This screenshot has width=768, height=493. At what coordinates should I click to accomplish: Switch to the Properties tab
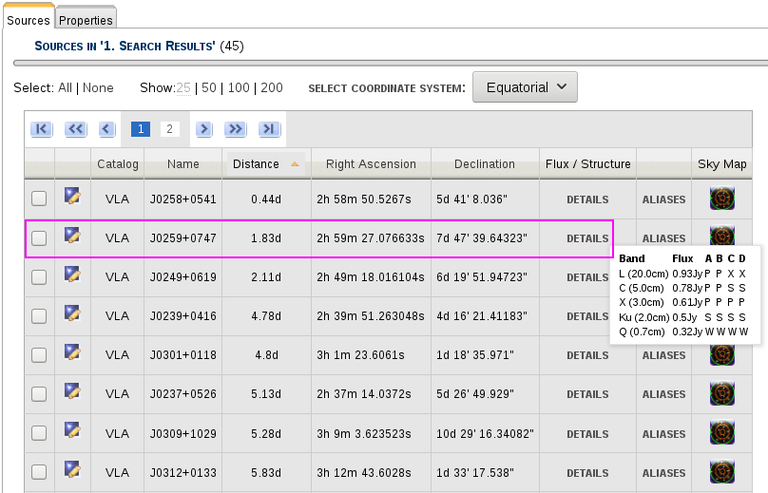[85, 19]
